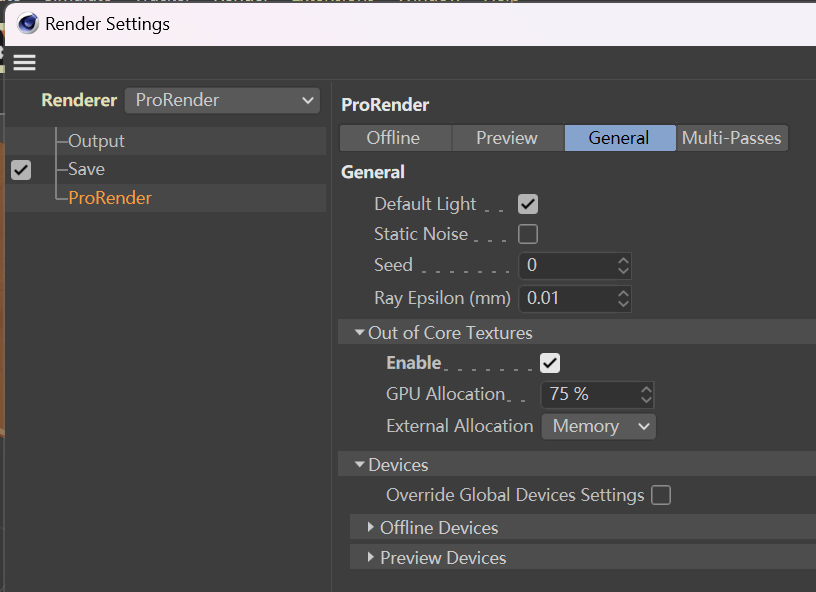
Task: Select ProRender in the settings tree
Action: click(110, 198)
